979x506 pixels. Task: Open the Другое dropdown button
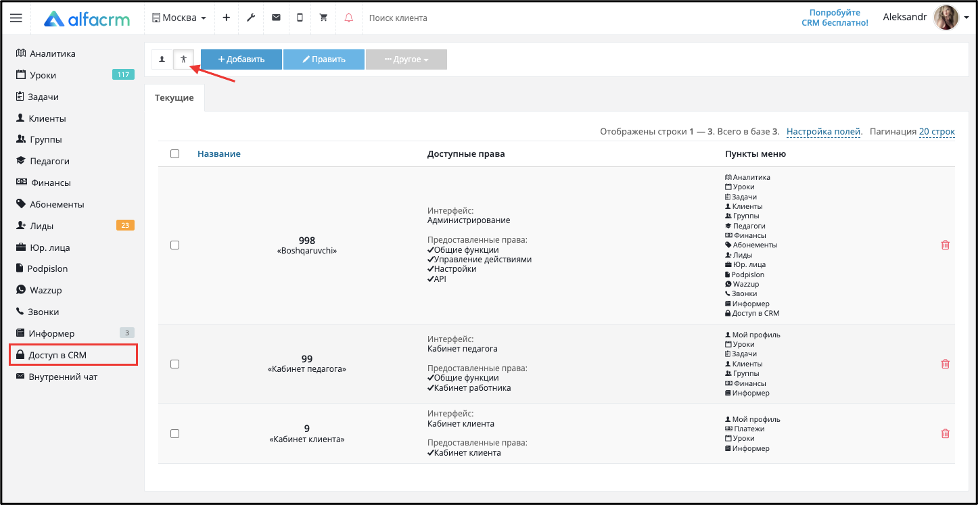tap(406, 59)
